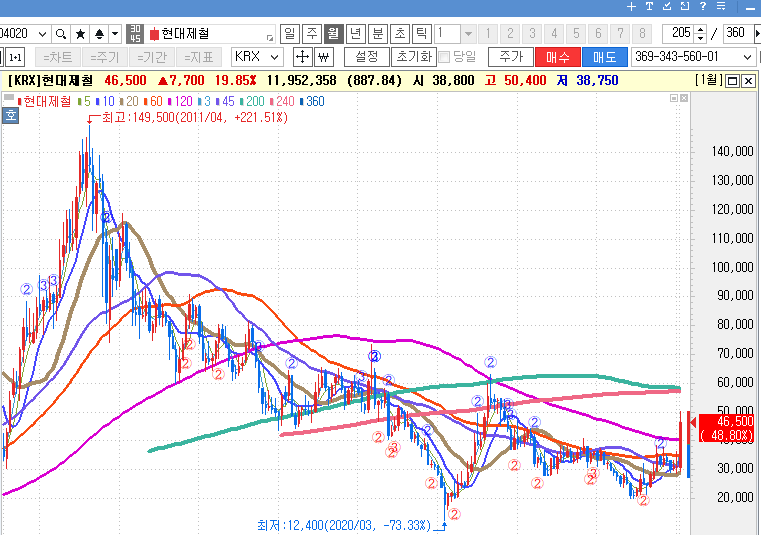Switch chart to daily (일) period
The width and height of the screenshot is (761, 535).
[x=290, y=33]
